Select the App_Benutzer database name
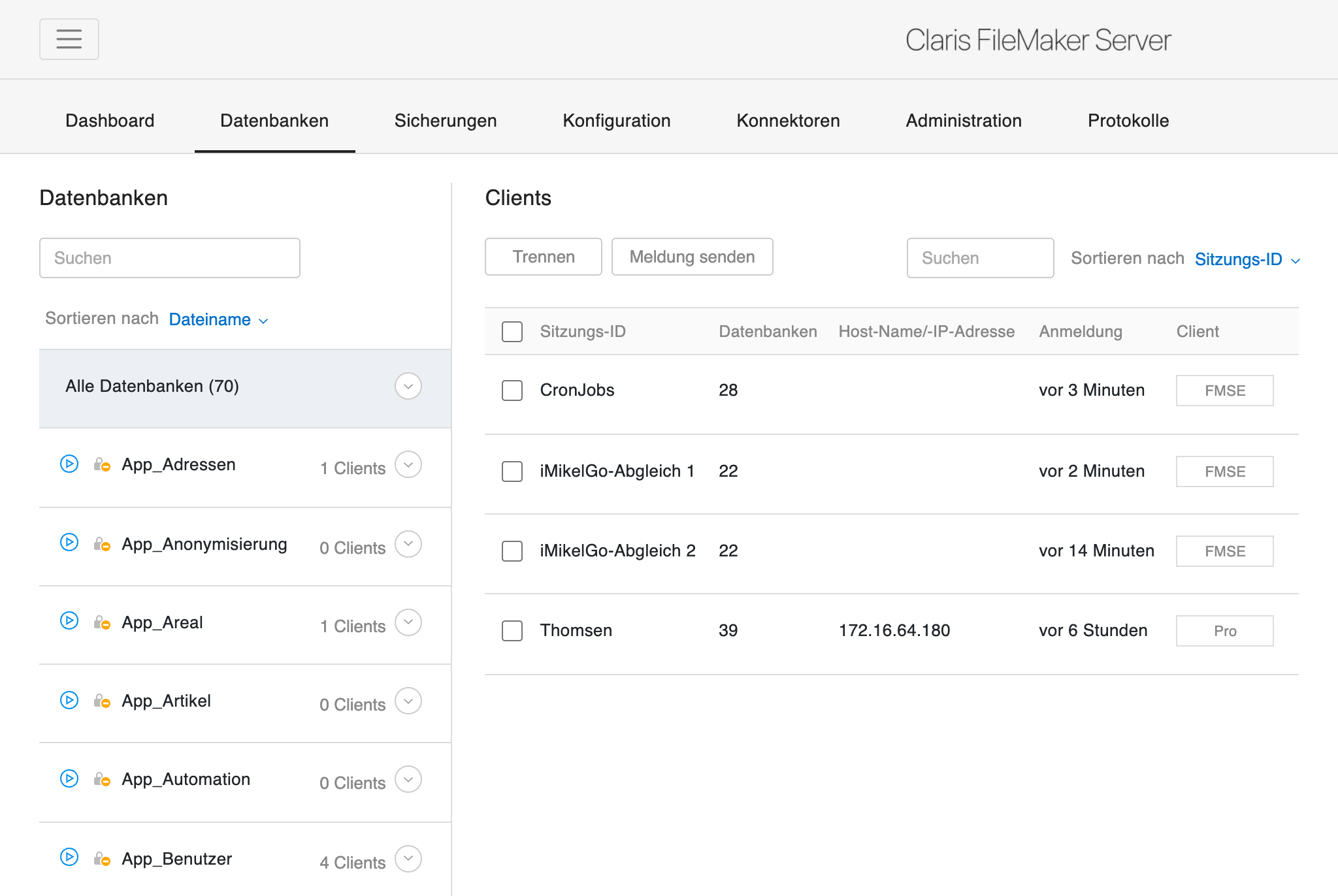The height and width of the screenshot is (896, 1338). coord(177,859)
